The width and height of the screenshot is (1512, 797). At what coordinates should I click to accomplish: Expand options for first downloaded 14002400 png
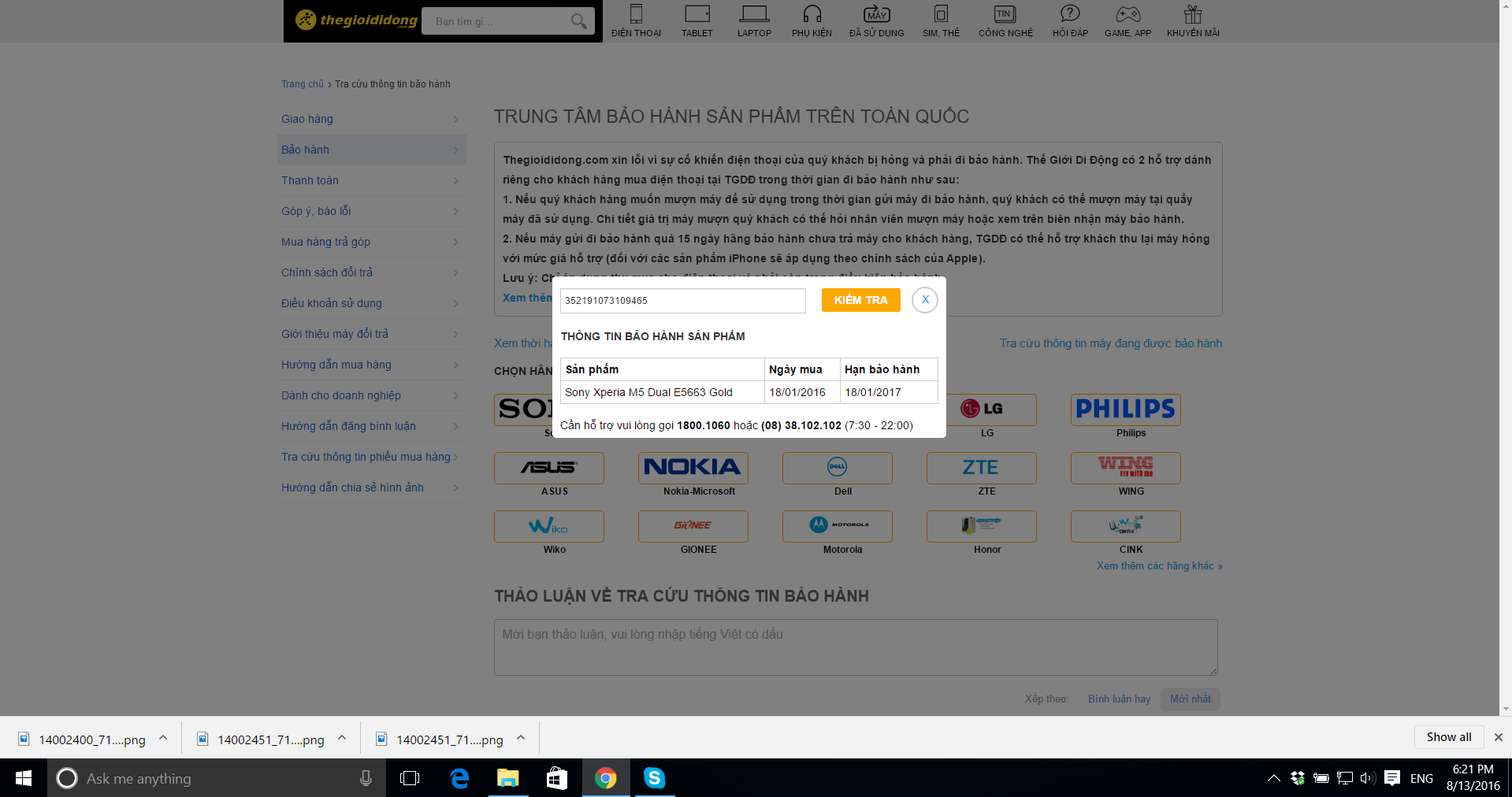pos(163,738)
